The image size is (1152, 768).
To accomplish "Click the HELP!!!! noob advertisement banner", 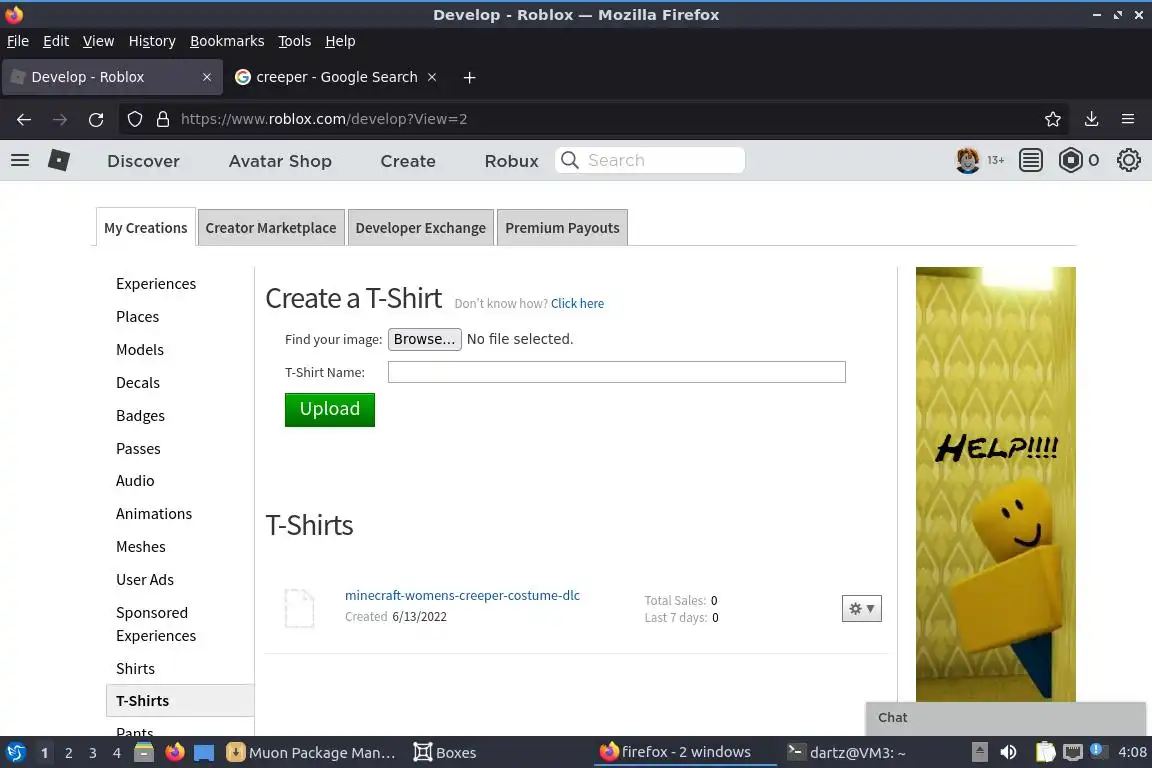I will pos(996,484).
